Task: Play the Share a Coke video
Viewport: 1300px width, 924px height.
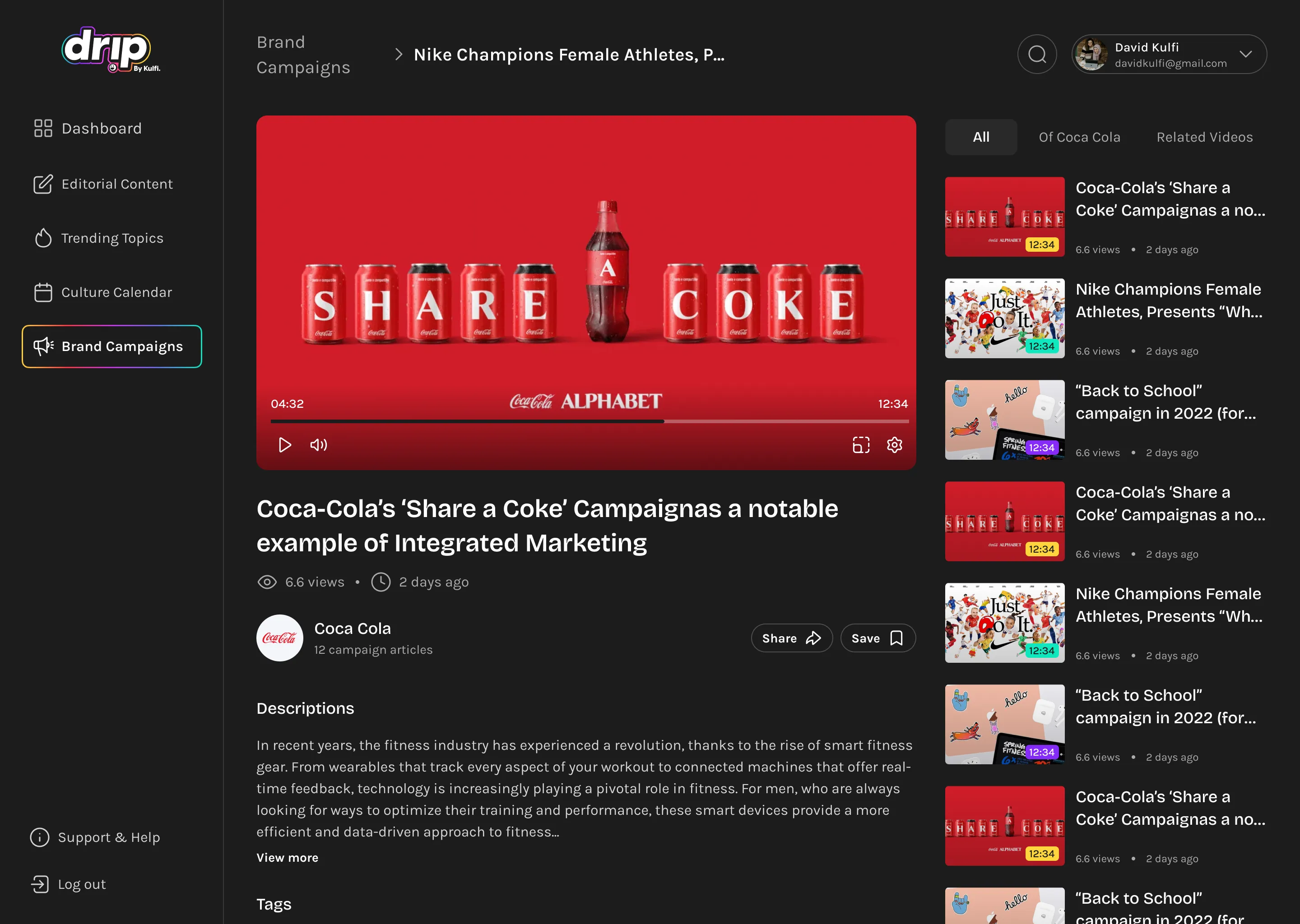Action: tap(285, 445)
